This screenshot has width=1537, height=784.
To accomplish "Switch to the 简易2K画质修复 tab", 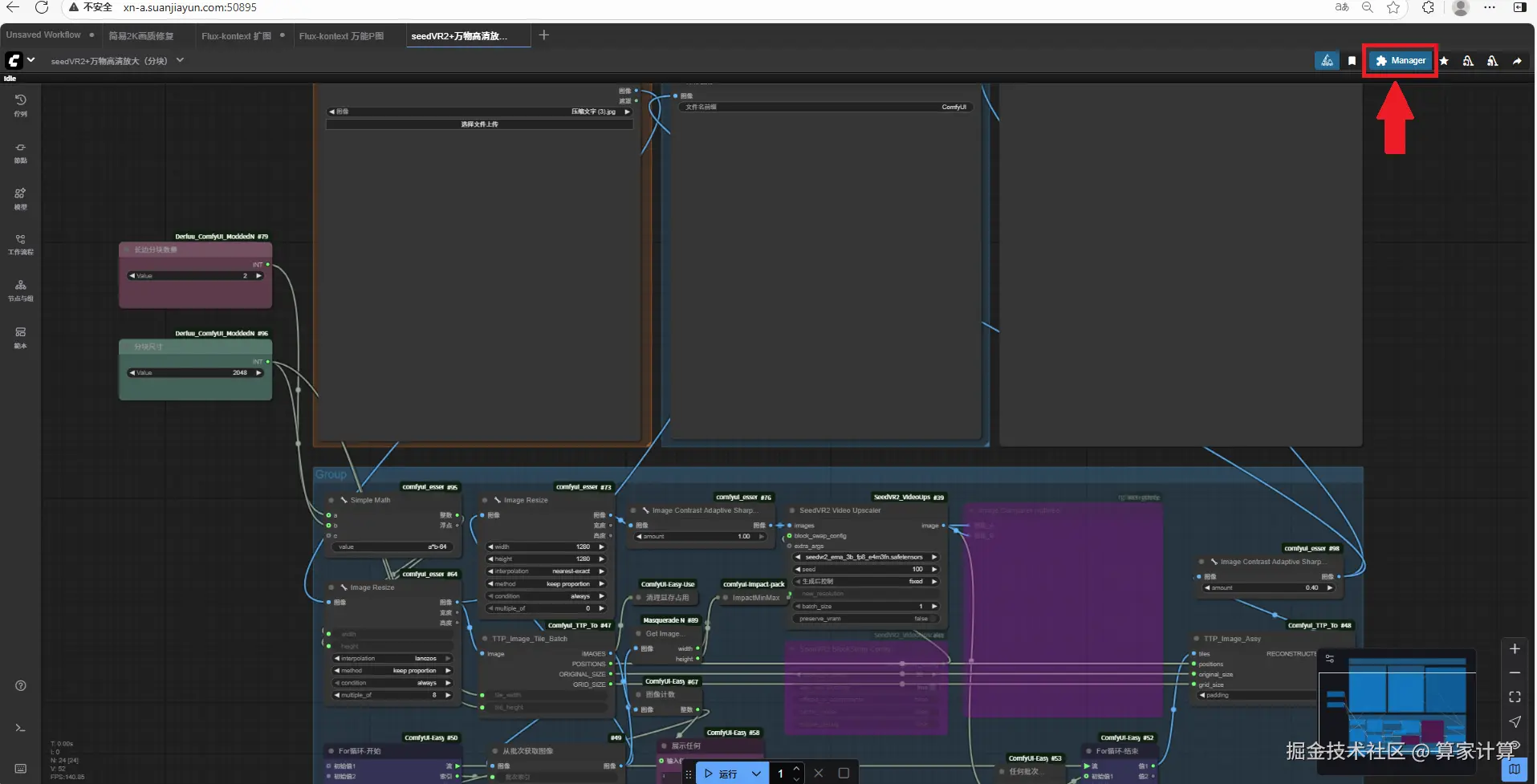I will coord(141,36).
